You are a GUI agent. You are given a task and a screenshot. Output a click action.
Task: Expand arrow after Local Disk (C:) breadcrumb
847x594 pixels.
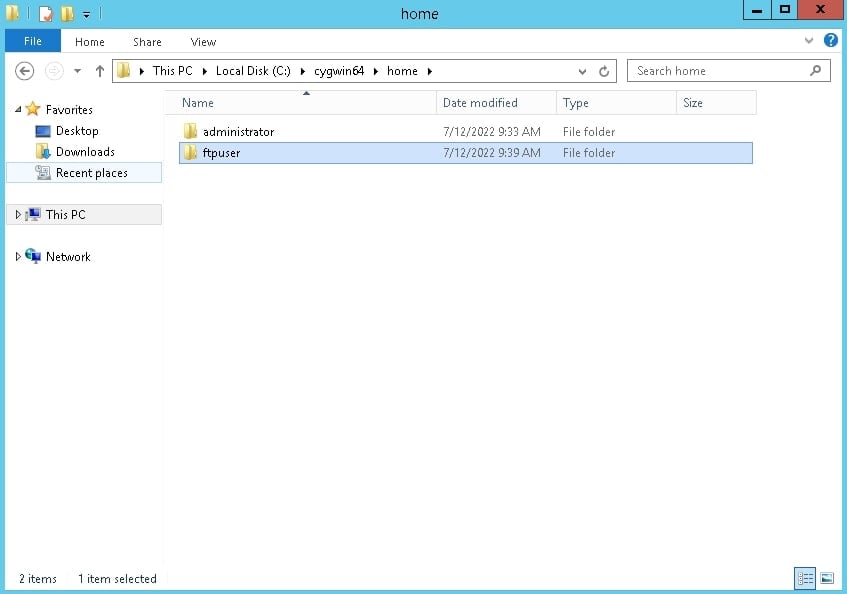(302, 71)
